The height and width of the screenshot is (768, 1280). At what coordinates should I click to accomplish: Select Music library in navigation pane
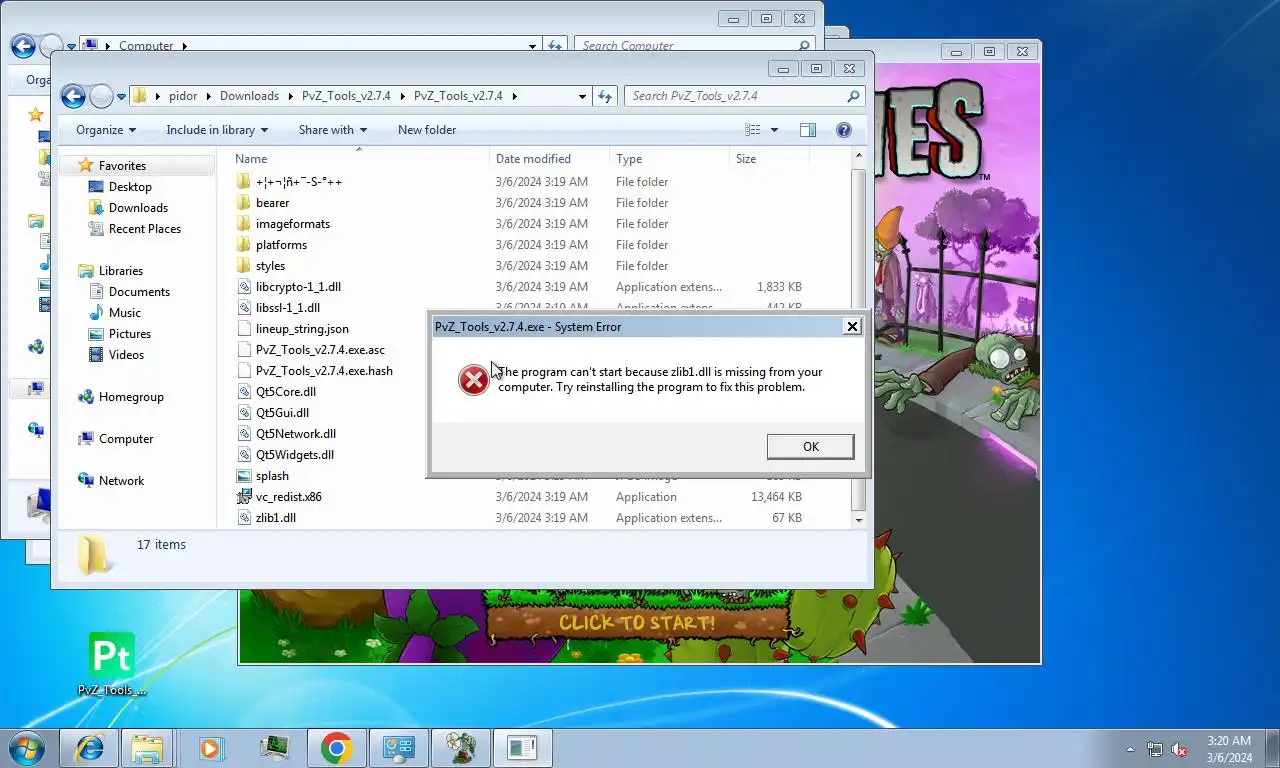[x=125, y=313]
